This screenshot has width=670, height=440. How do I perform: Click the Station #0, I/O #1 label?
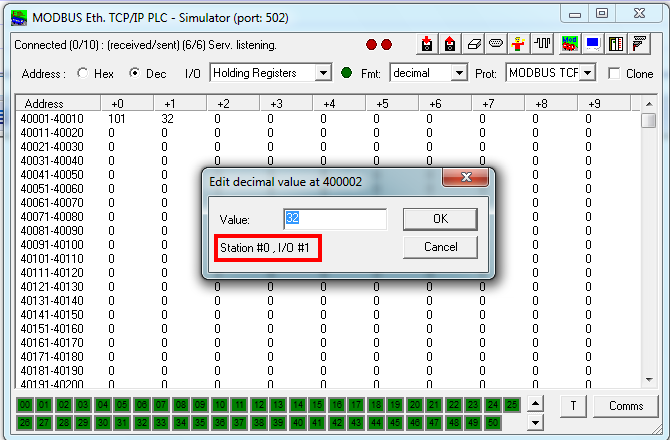(264, 248)
